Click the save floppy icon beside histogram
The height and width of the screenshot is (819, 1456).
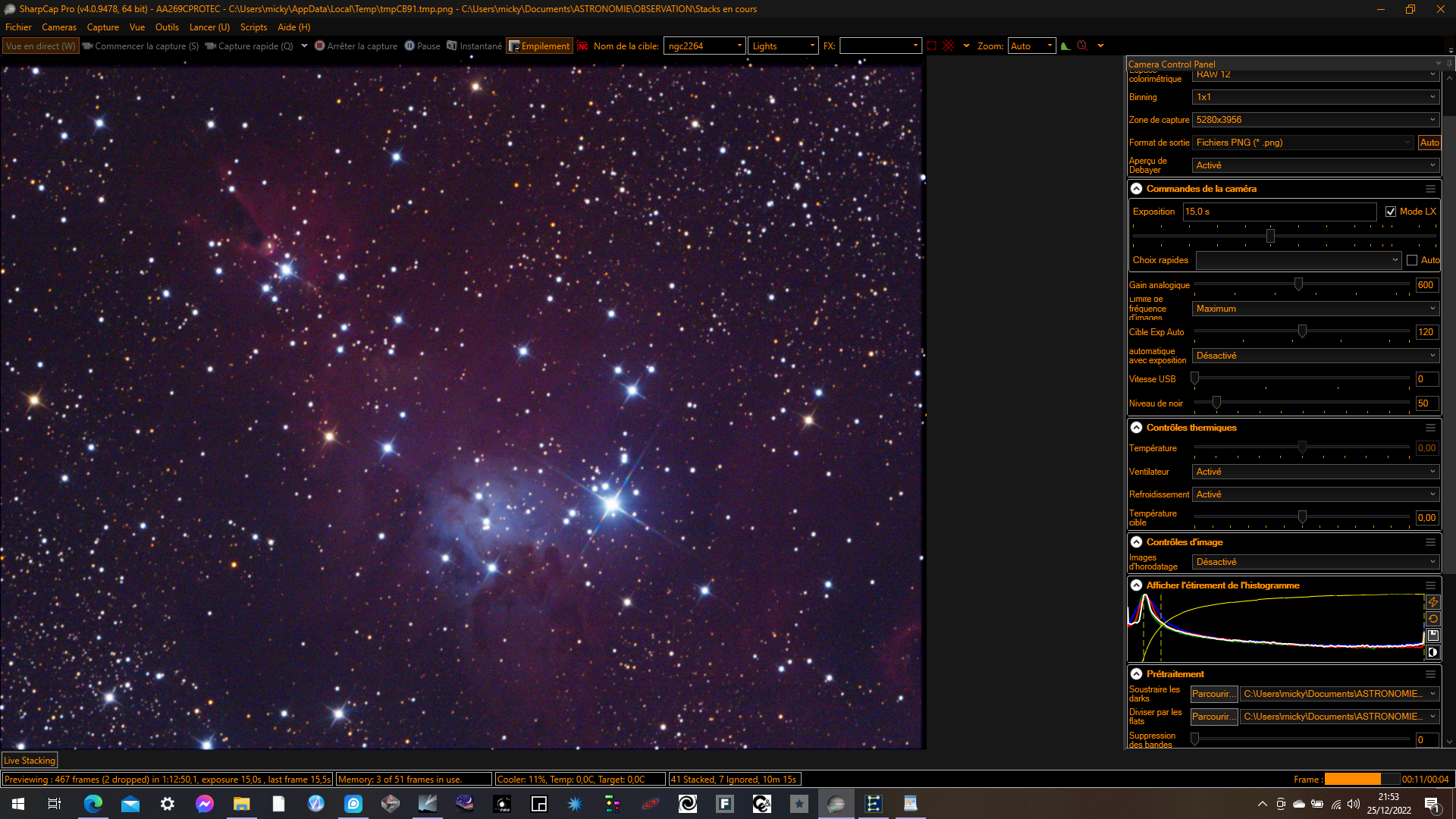pos(1432,635)
